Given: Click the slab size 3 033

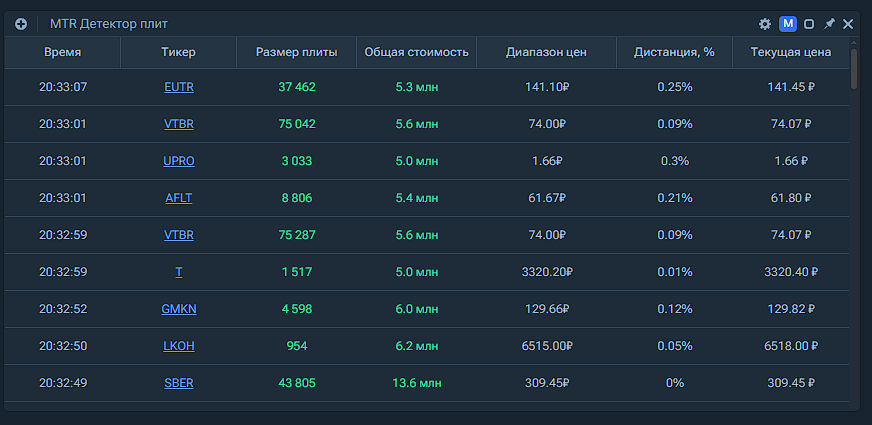Looking at the screenshot, I should click(x=297, y=161).
